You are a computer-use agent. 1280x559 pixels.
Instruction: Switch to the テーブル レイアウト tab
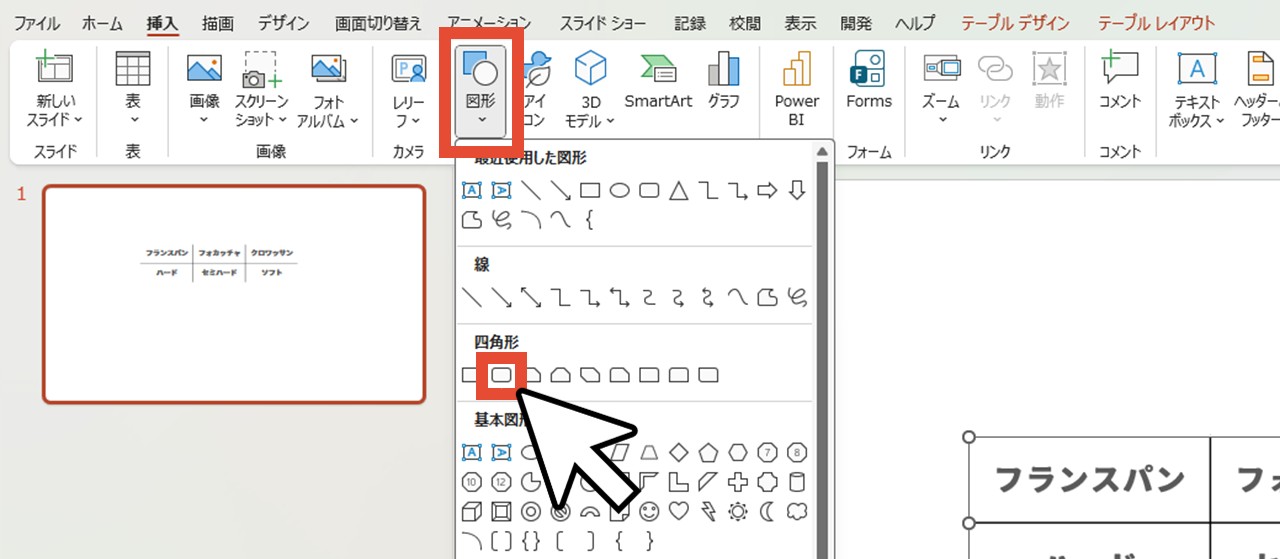tap(1156, 23)
